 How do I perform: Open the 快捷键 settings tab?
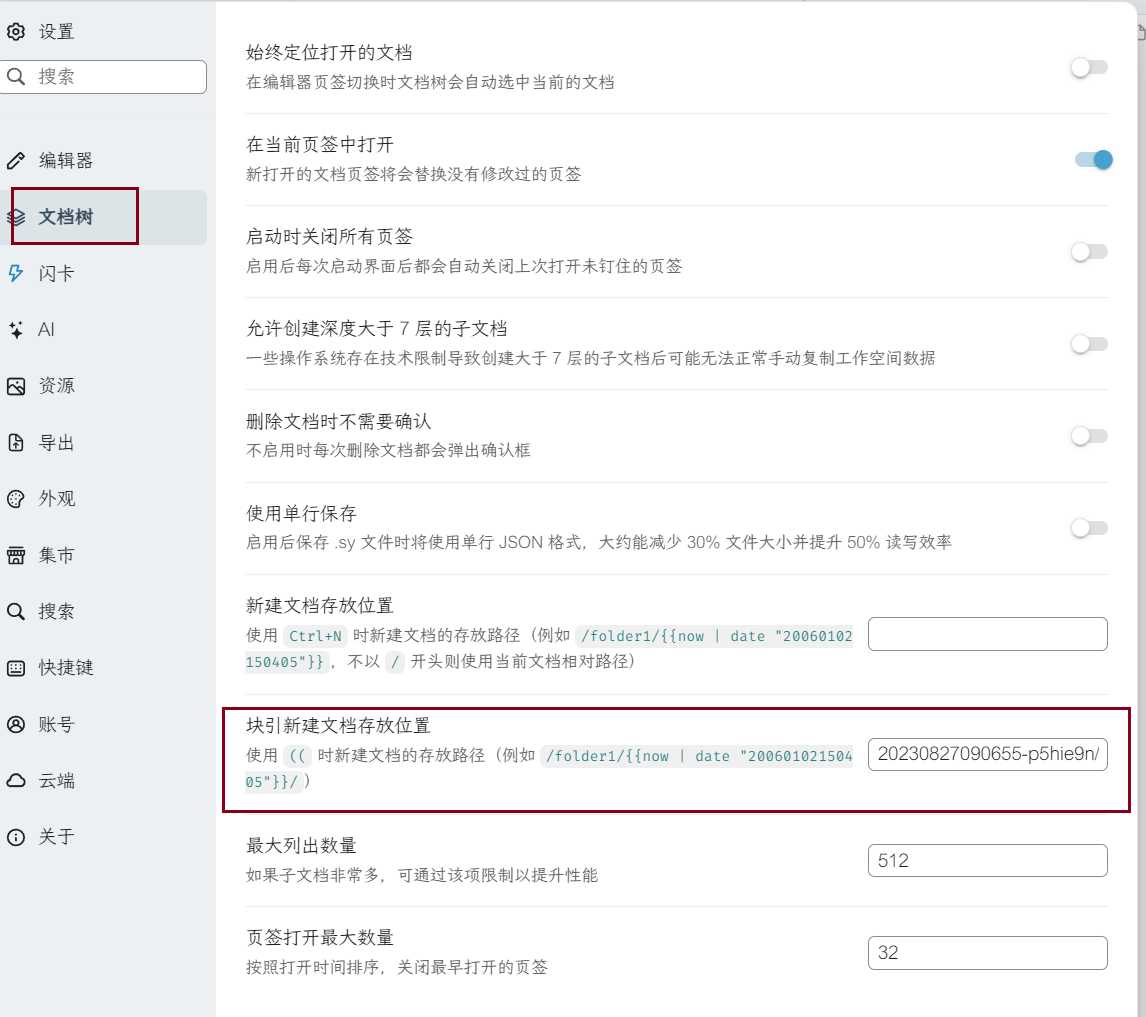coord(104,668)
